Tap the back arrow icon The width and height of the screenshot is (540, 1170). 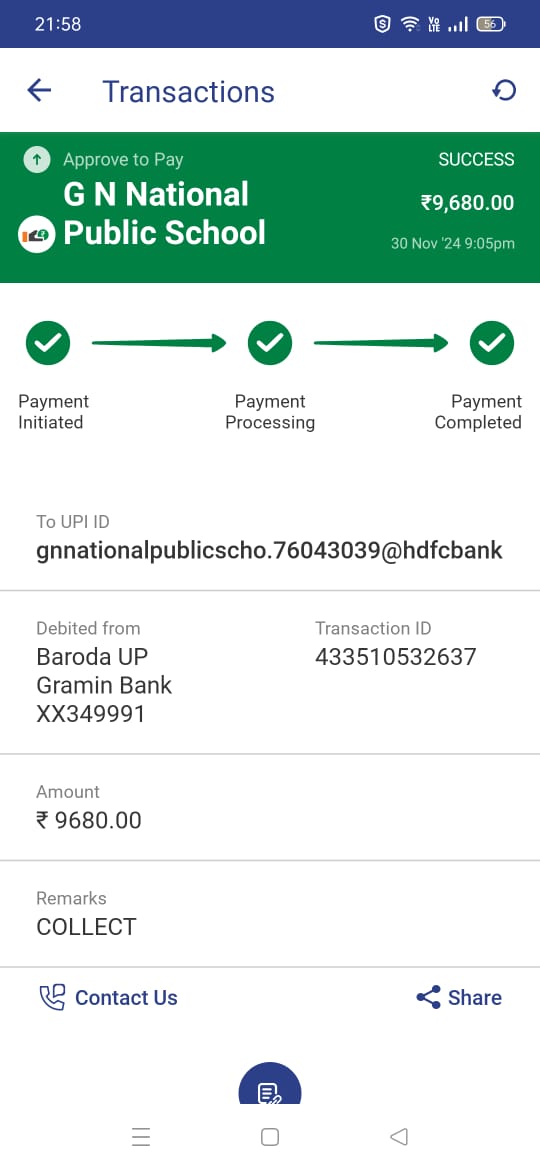click(39, 91)
